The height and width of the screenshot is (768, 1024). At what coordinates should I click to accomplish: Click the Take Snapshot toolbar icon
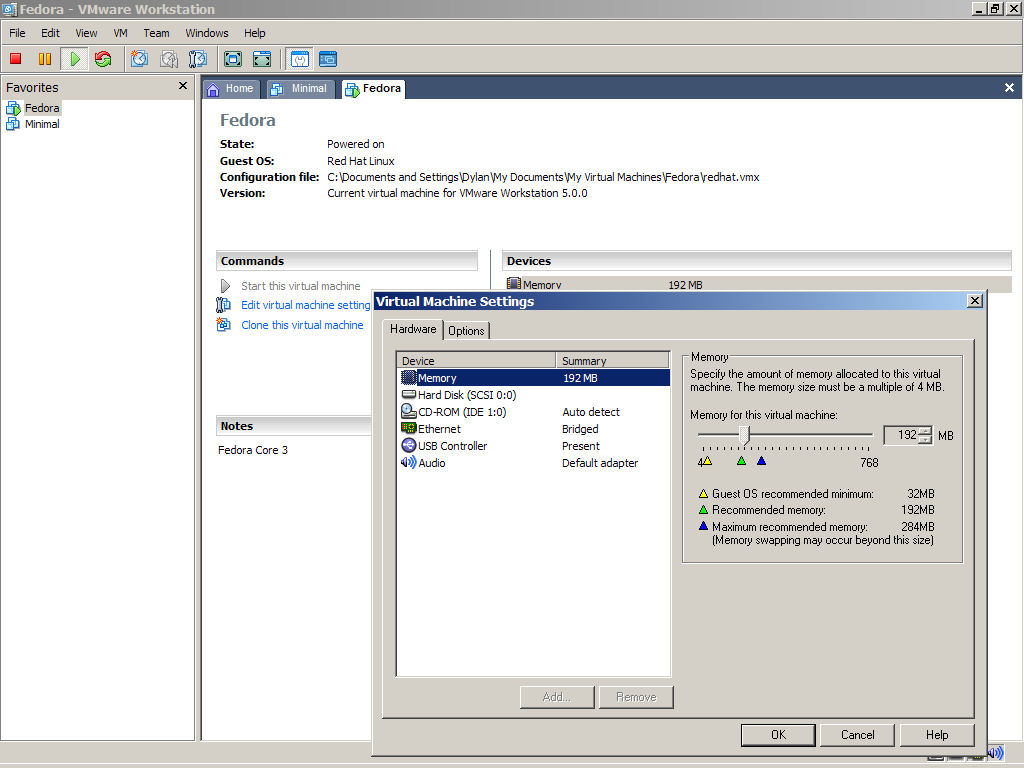139,59
